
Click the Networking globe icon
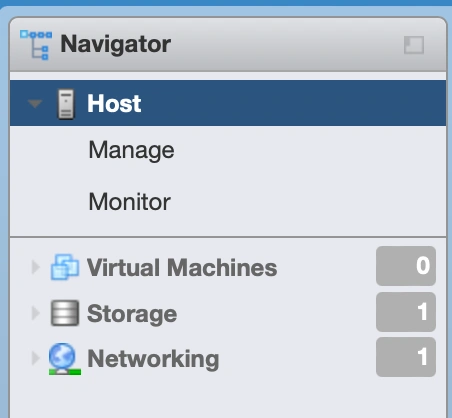[x=64, y=359]
